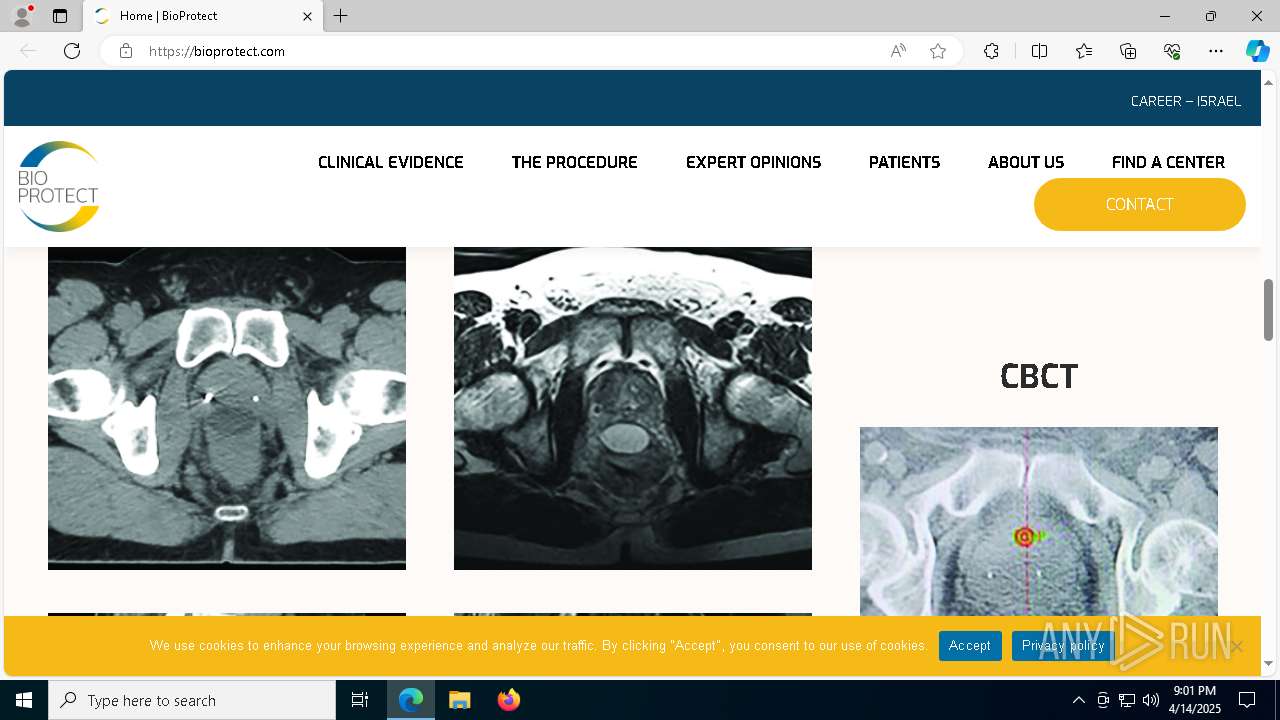Click Edge icon on the taskbar
This screenshot has height=720, width=1280.
411,700
